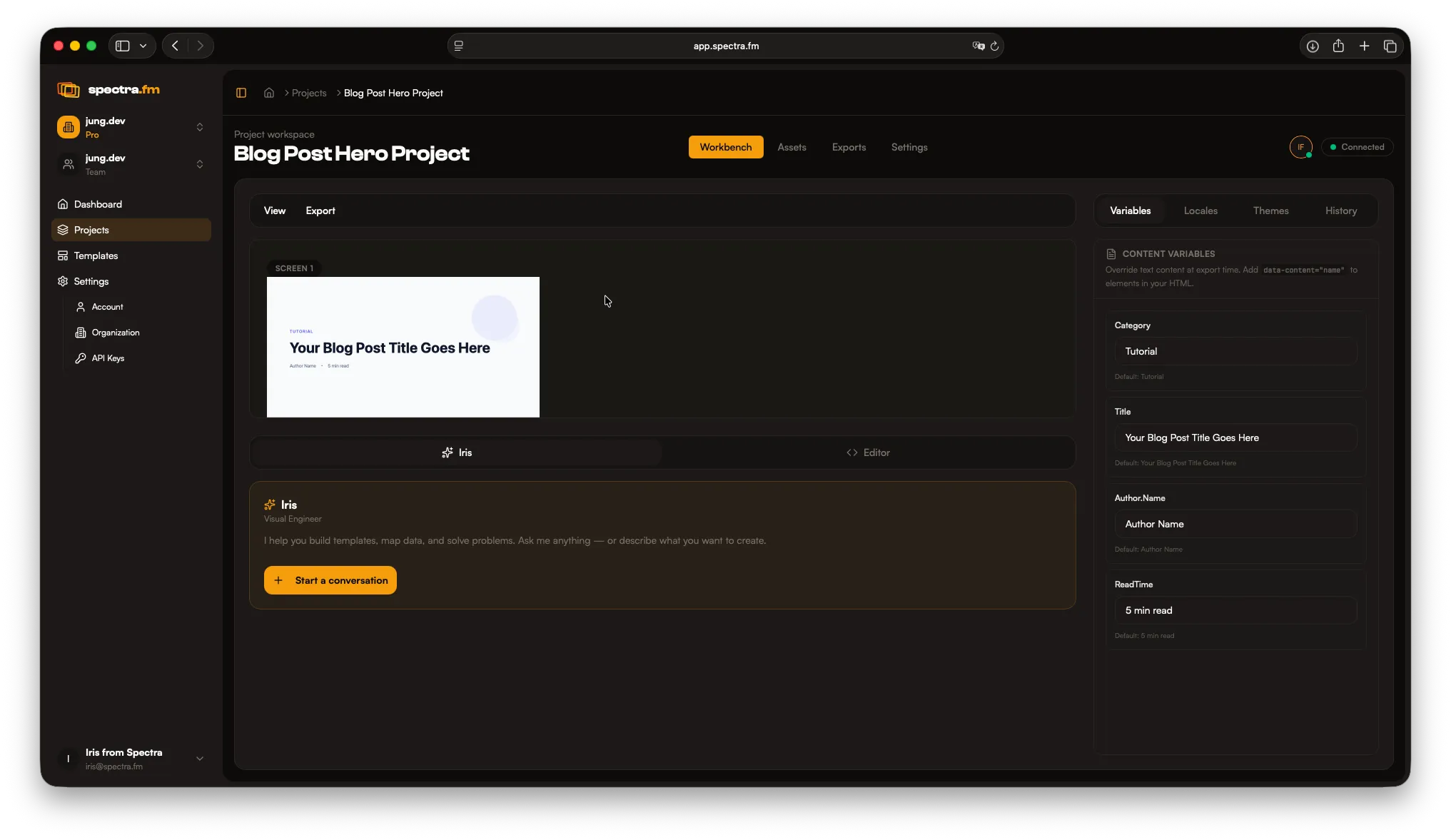This screenshot has width=1451, height=840.
Task: Click the breadcrumb home icon
Action: coord(268,93)
